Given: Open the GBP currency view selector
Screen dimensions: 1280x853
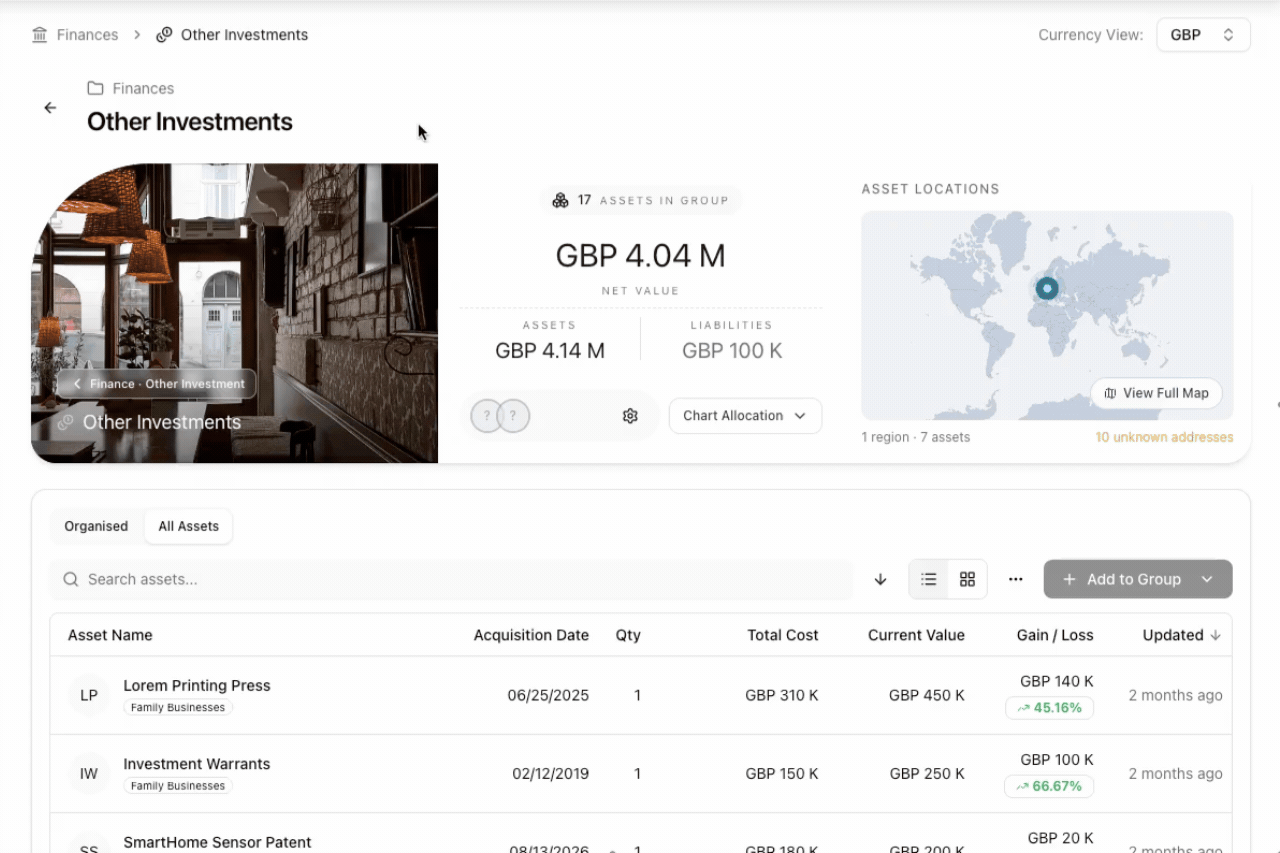Looking at the screenshot, I should [1203, 35].
